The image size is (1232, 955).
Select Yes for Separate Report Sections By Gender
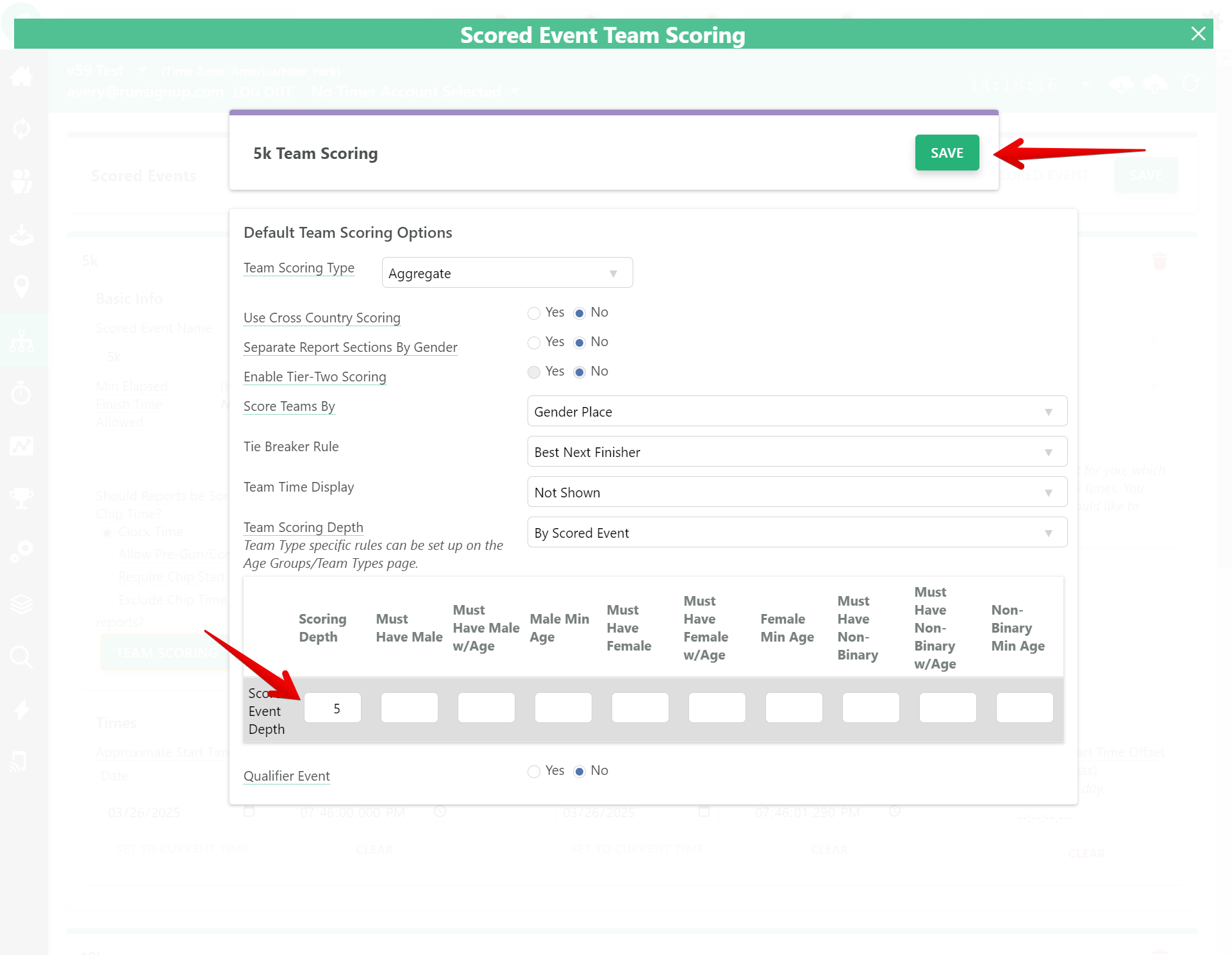(534, 343)
